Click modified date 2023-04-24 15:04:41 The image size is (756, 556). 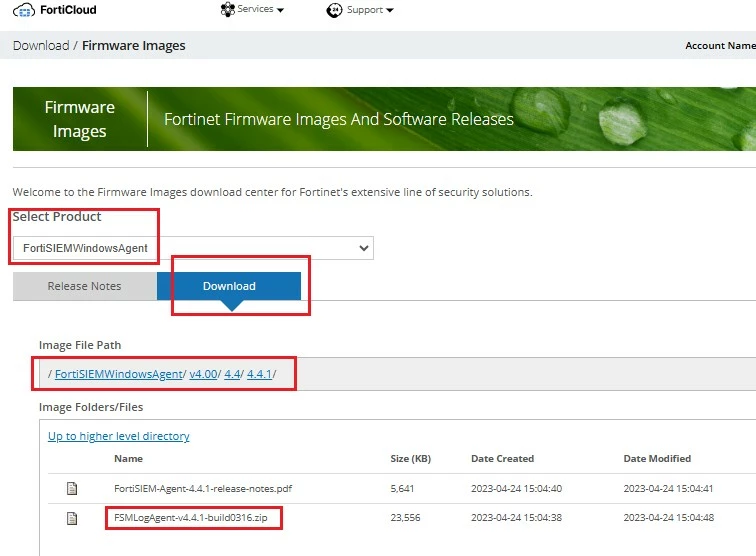coord(668,488)
